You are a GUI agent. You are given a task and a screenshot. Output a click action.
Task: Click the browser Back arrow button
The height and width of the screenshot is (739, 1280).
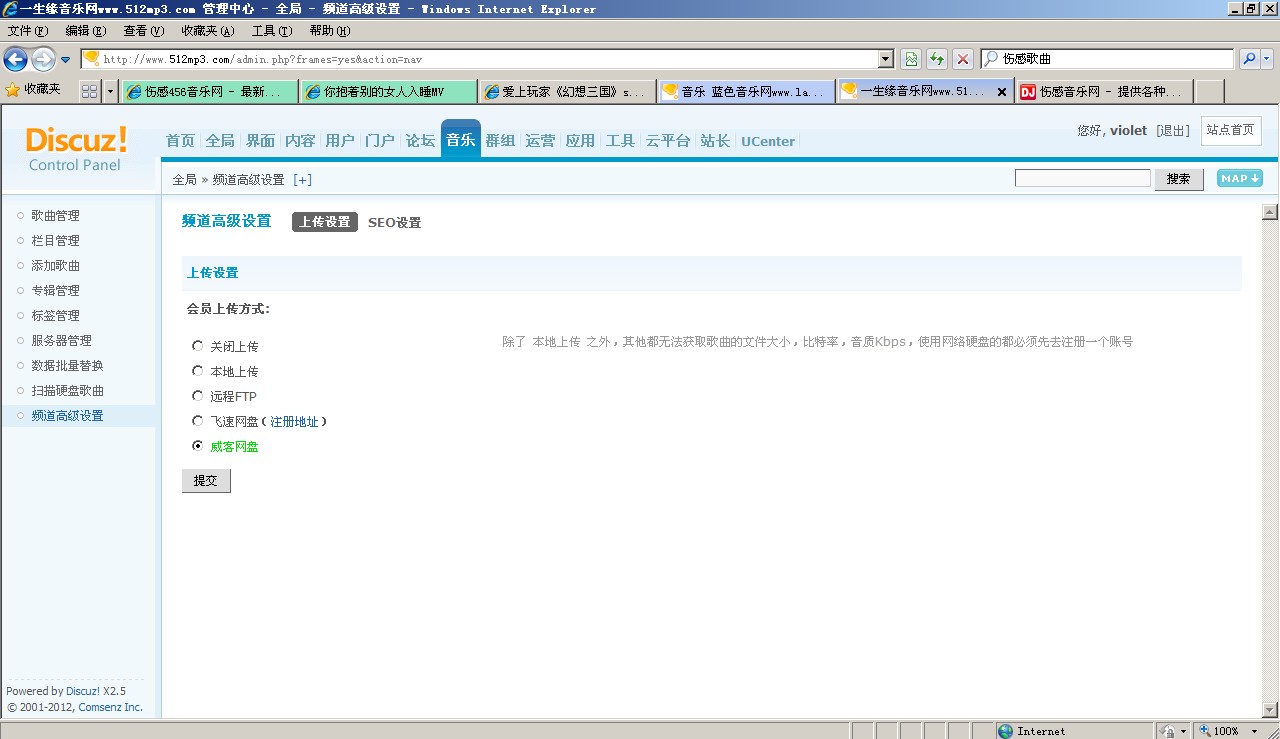[x=15, y=59]
